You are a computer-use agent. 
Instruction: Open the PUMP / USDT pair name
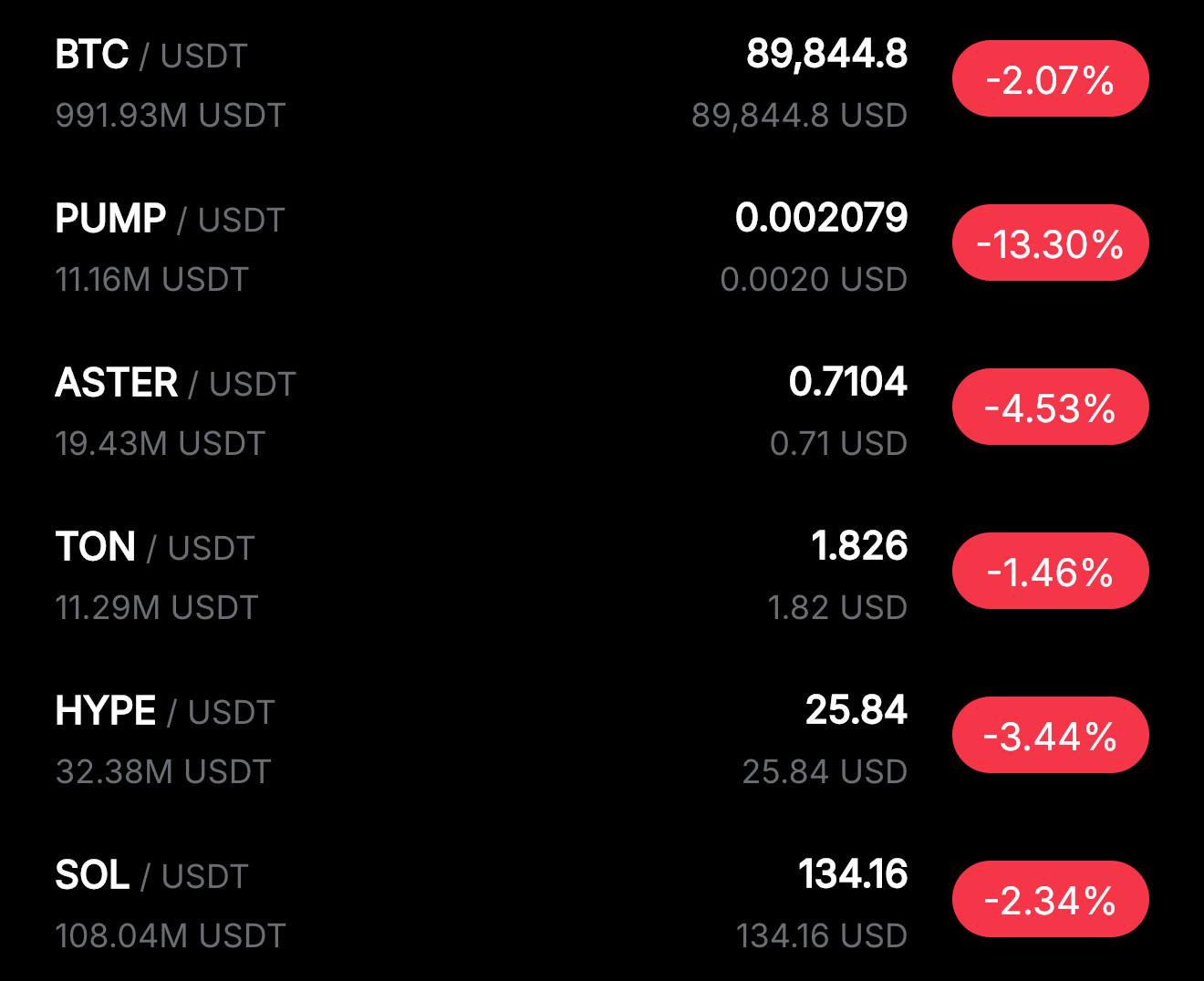[170, 220]
